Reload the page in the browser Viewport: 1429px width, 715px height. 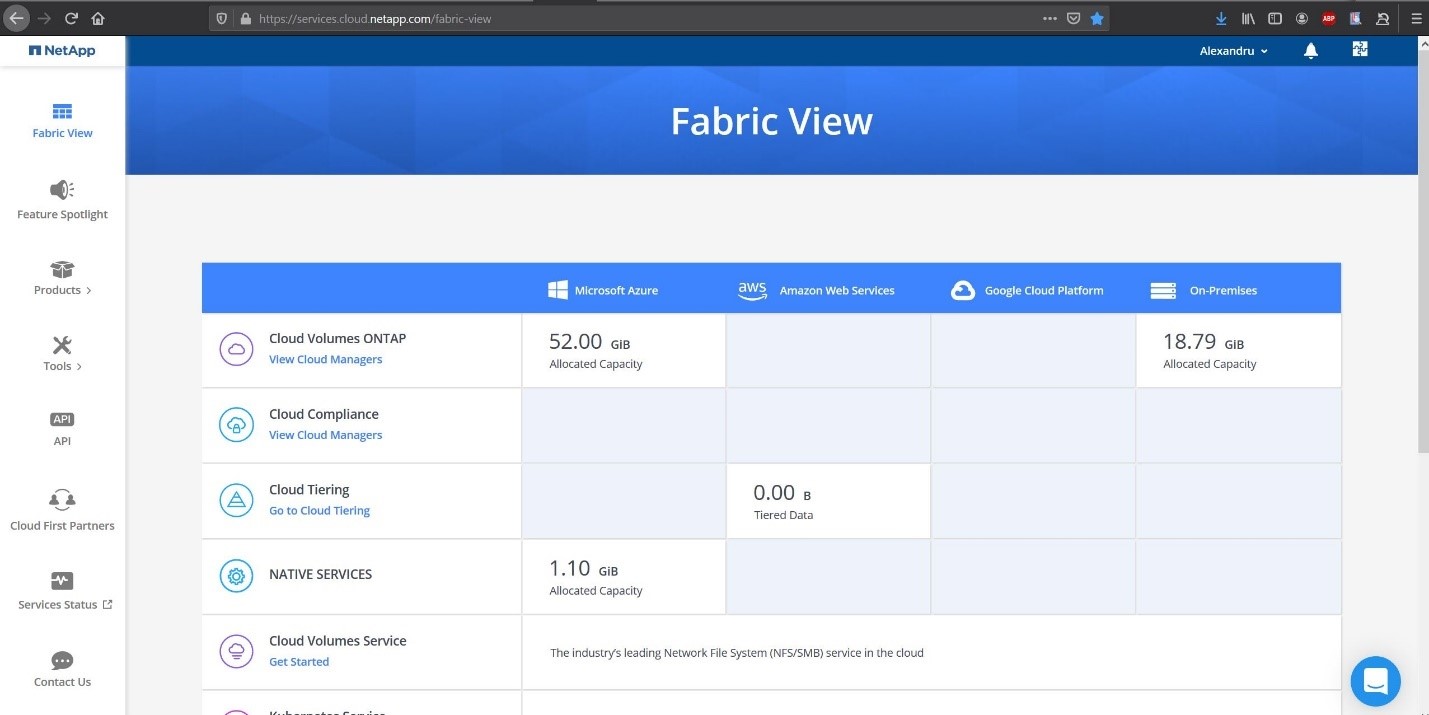pyautogui.click(x=71, y=18)
